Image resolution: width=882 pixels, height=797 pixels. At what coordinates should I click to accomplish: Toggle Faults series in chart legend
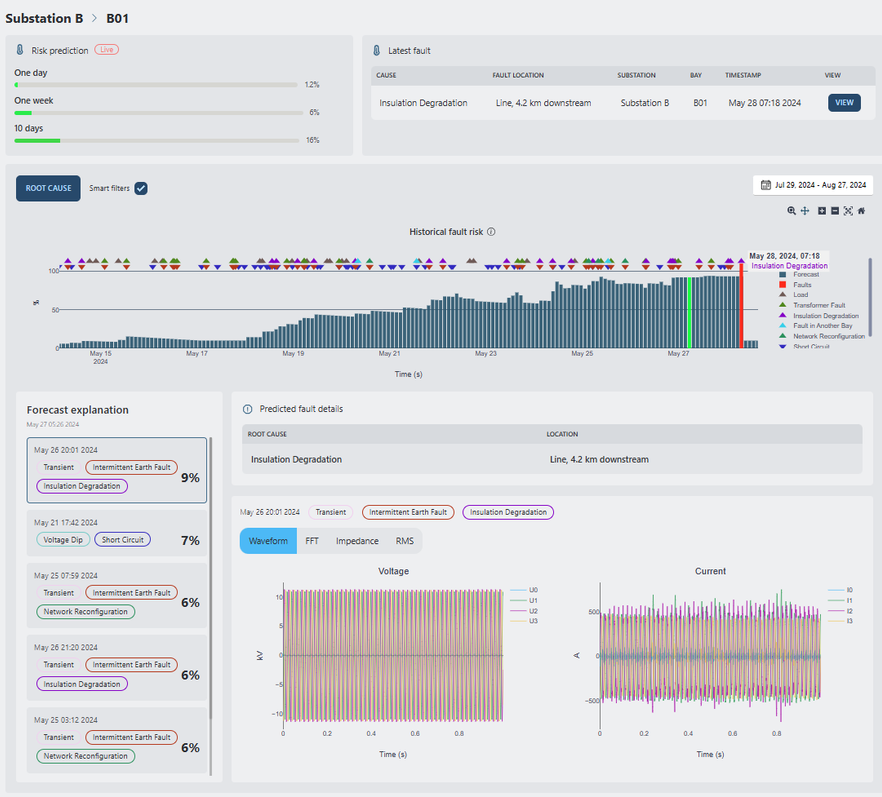point(800,284)
